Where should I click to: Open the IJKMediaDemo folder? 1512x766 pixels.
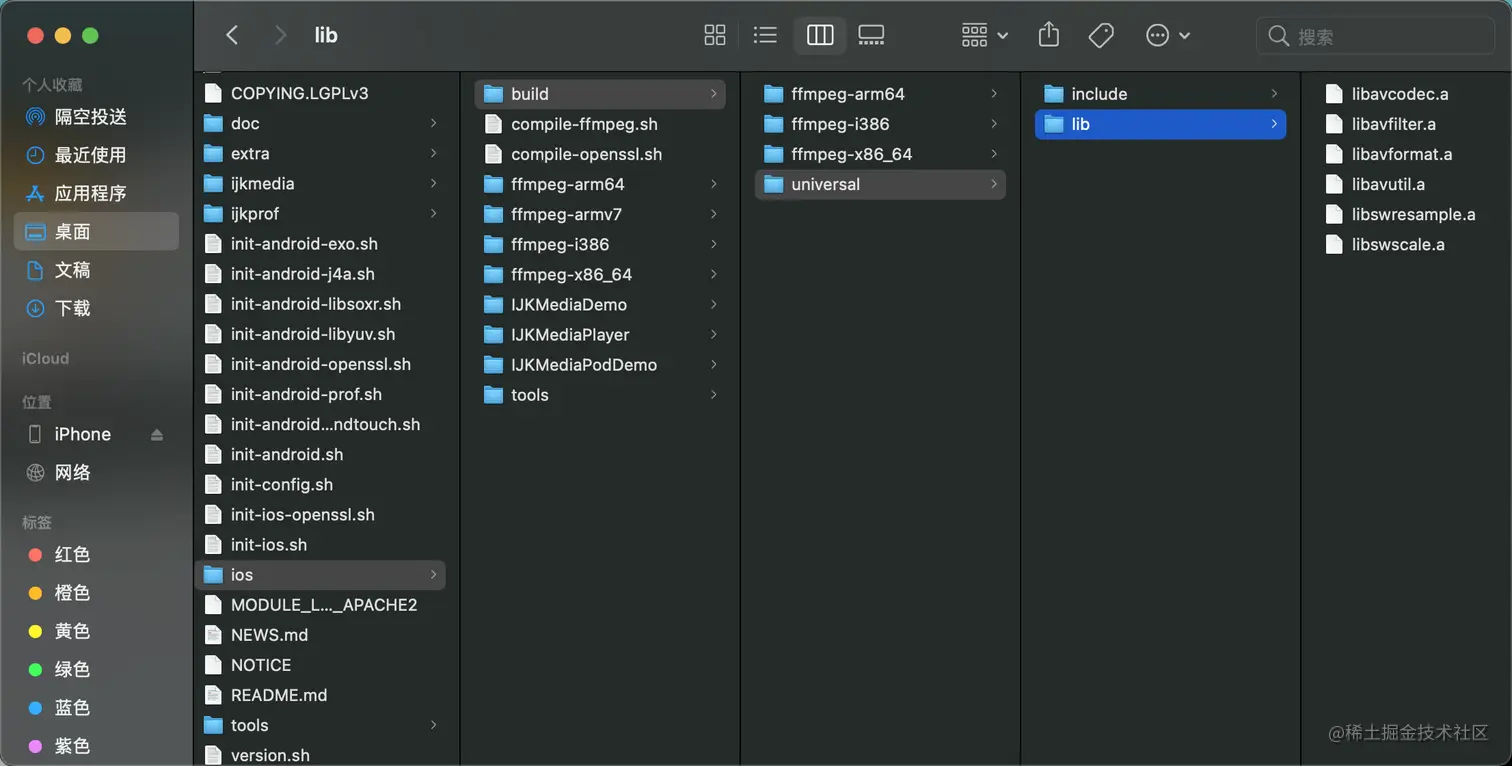[x=600, y=304]
